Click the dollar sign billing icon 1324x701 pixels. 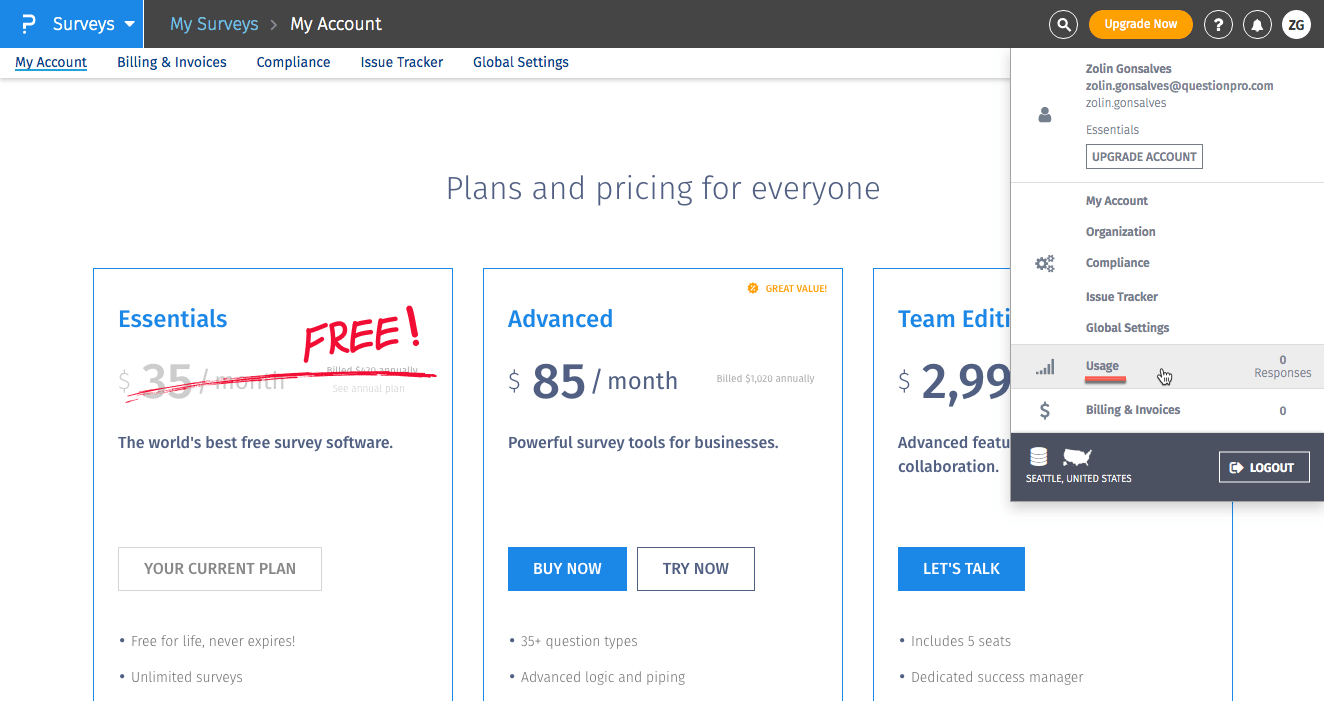1045,410
